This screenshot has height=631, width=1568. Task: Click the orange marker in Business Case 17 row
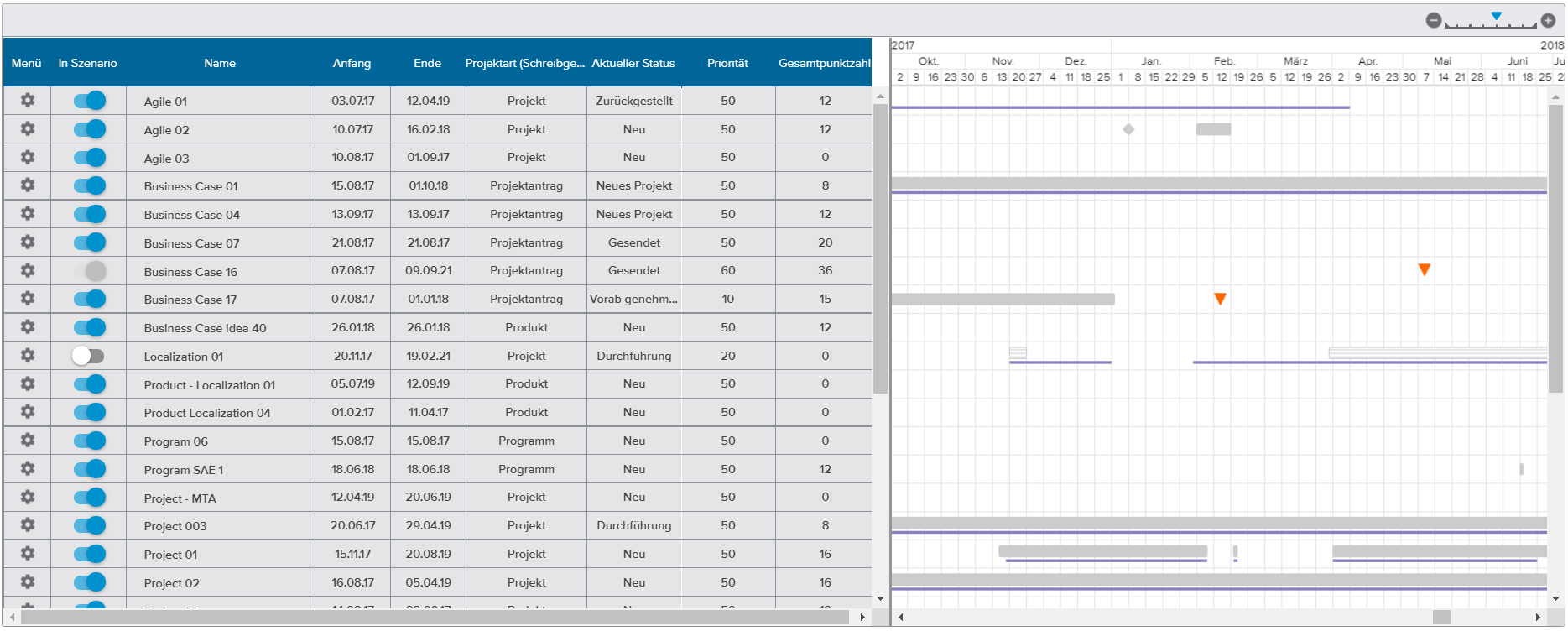(x=1220, y=299)
